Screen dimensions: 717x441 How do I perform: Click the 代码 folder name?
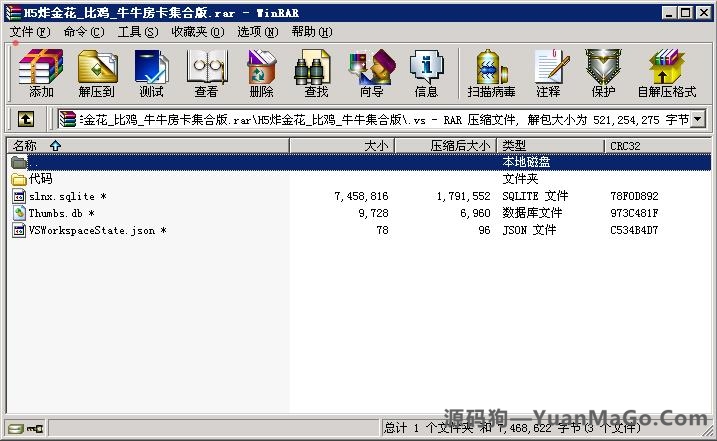click(41, 179)
